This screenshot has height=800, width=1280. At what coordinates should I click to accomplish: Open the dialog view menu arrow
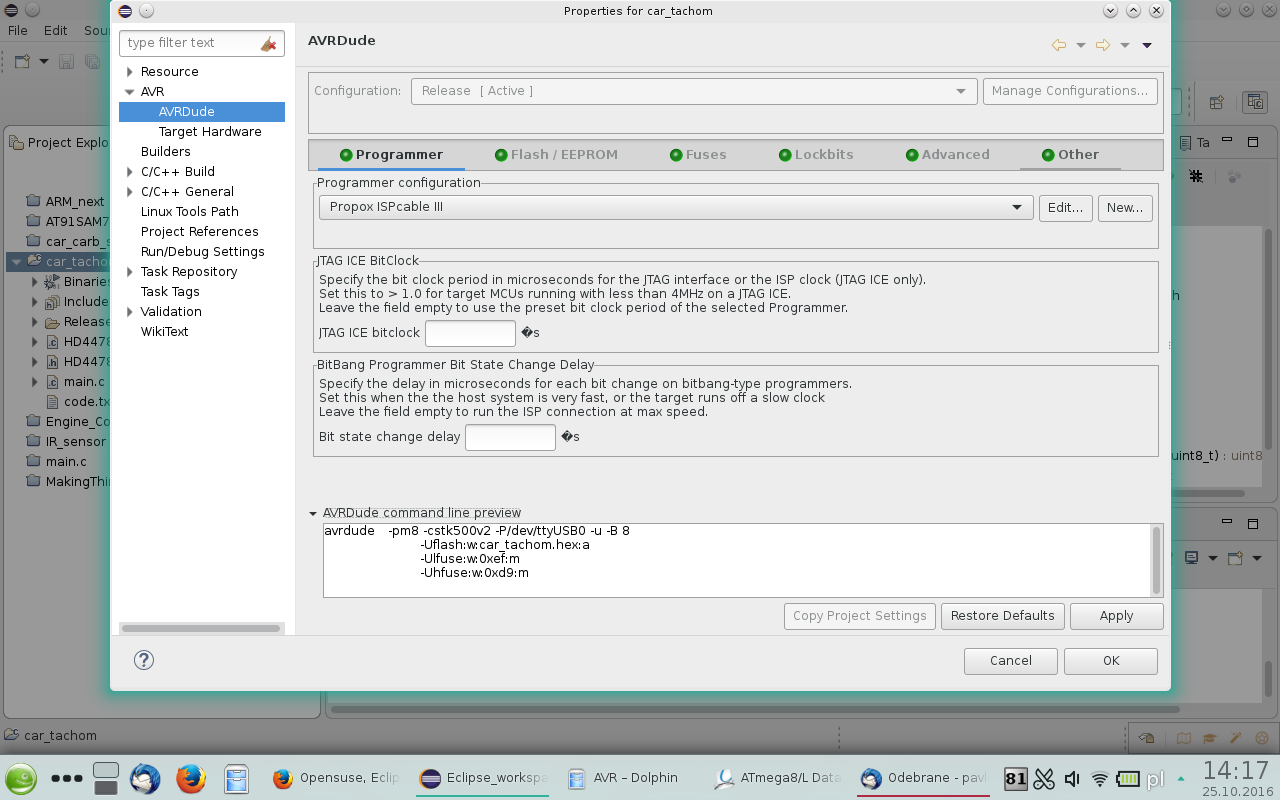coord(1147,45)
